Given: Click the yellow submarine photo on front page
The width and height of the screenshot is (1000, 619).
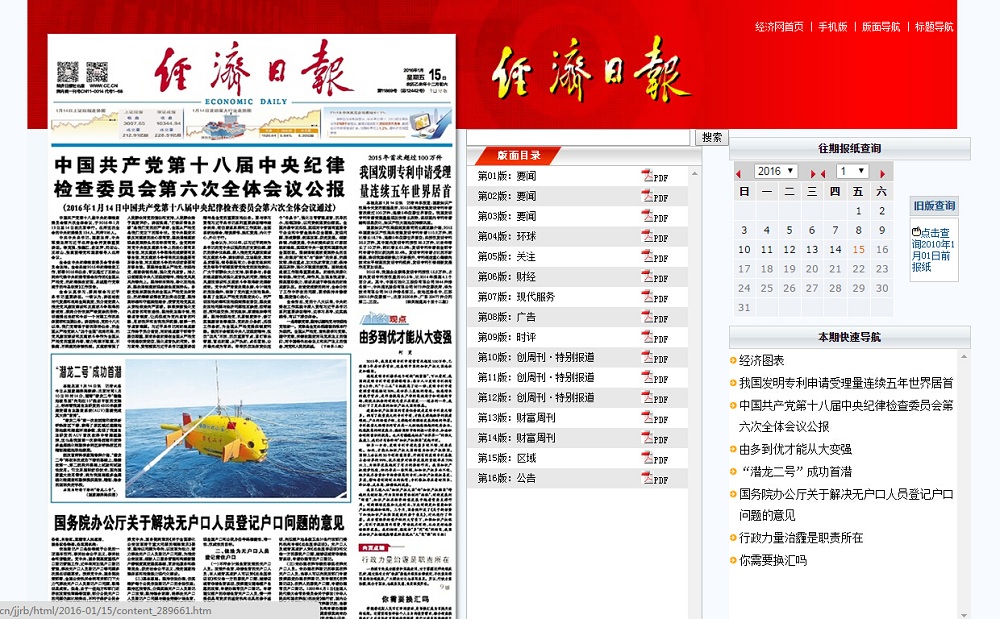Looking at the screenshot, I should click(237, 429).
